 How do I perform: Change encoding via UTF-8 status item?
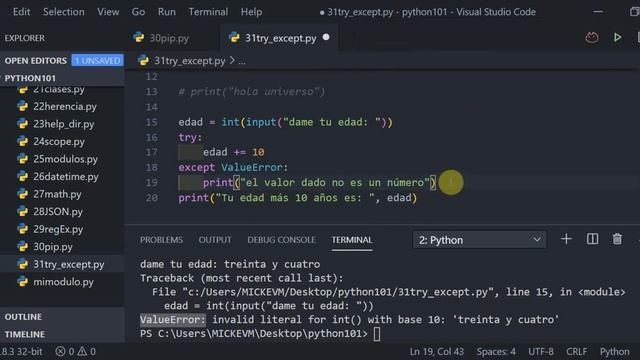[x=541, y=351]
